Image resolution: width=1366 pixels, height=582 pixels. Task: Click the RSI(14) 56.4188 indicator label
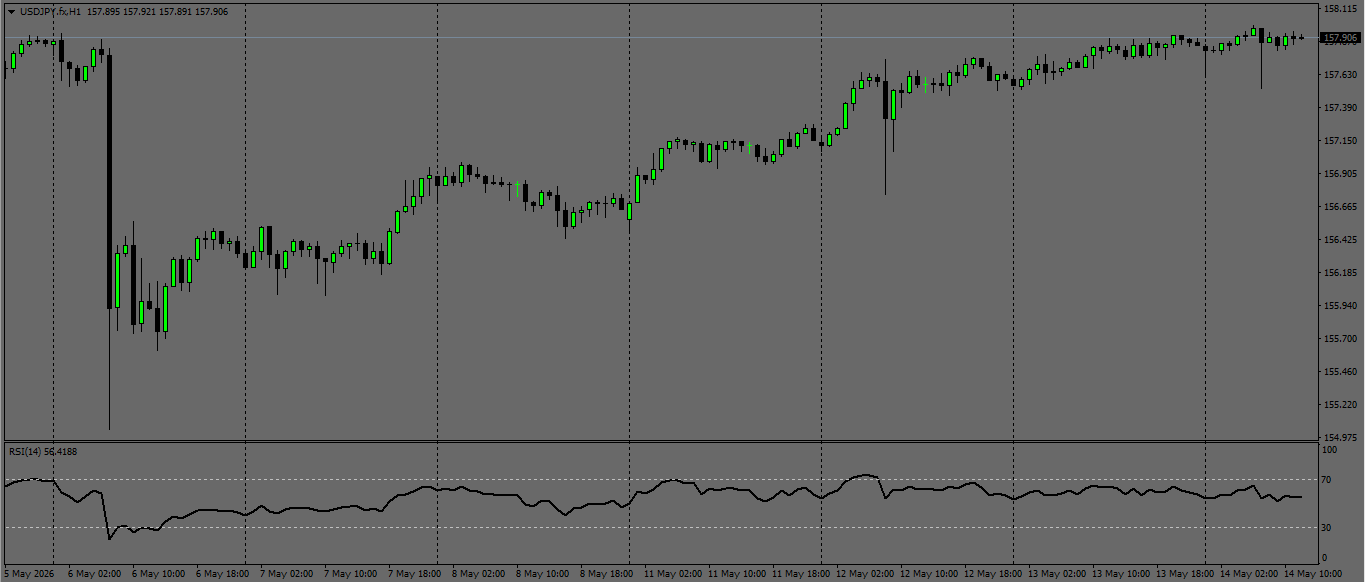(x=43, y=451)
